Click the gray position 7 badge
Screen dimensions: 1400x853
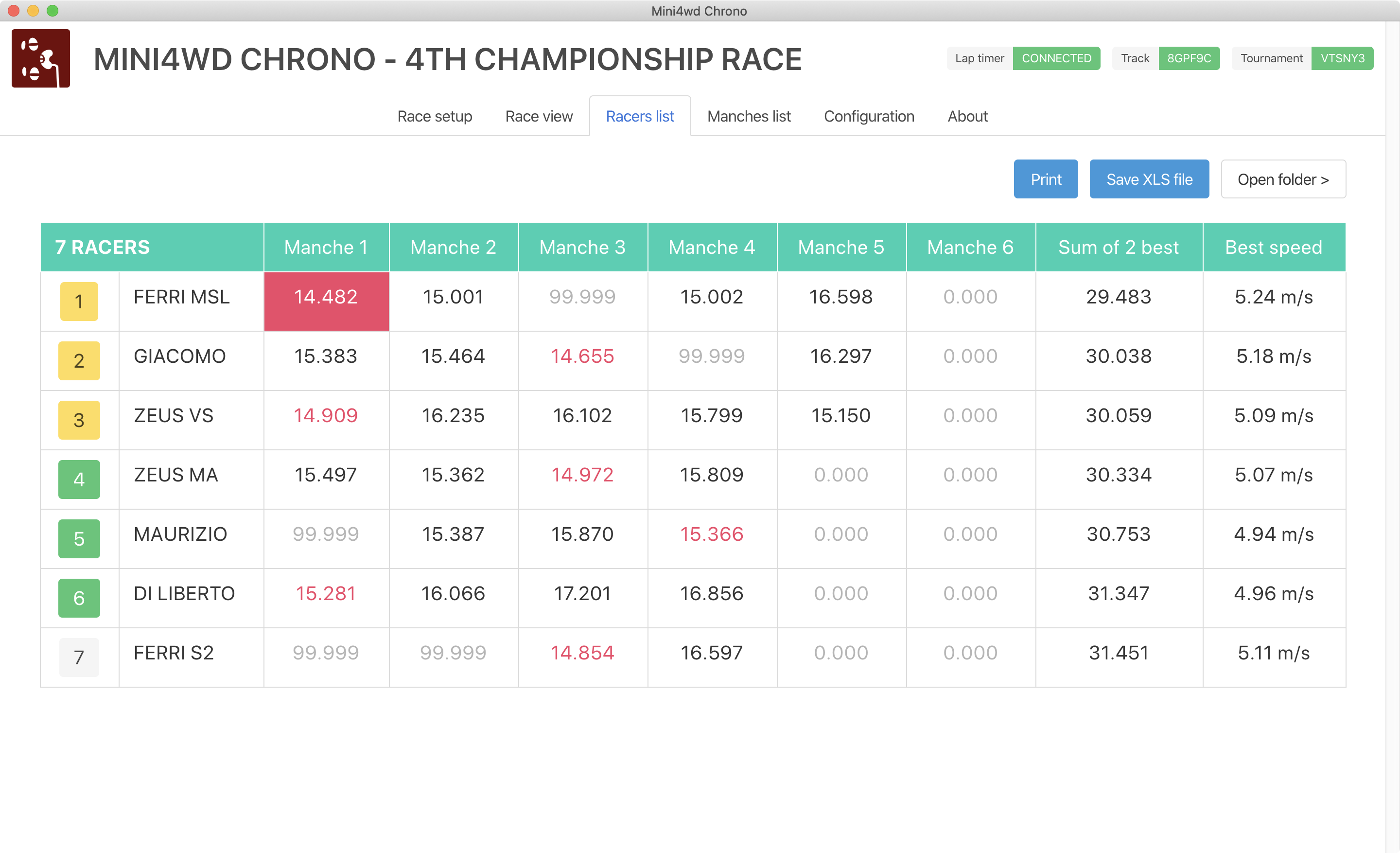tap(79, 657)
